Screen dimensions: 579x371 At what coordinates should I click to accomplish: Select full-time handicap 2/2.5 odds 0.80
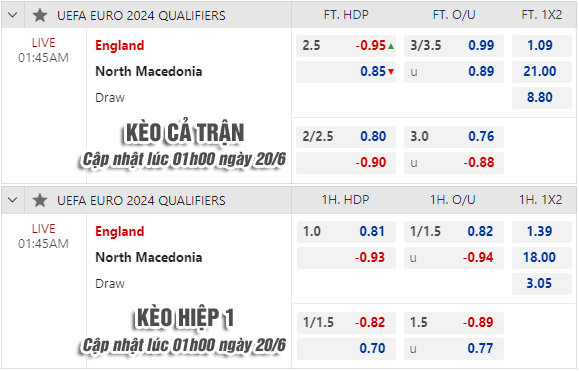(x=346, y=137)
